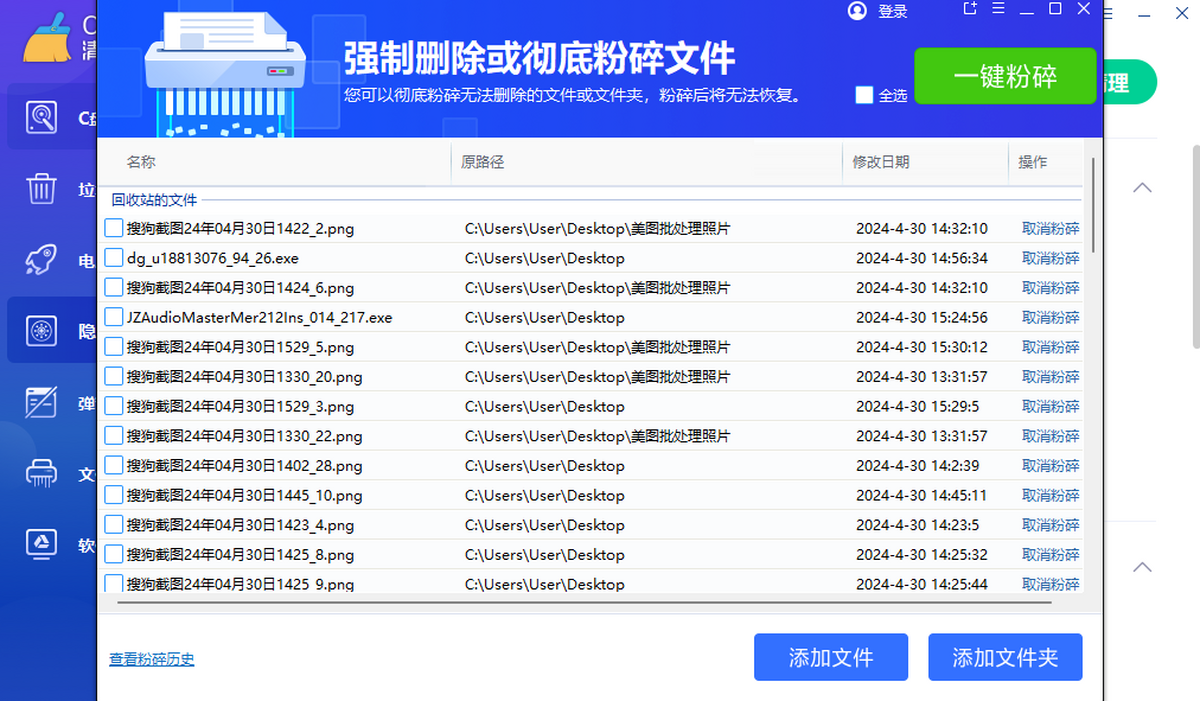The width and height of the screenshot is (1200, 701).
Task: Click the user avatar login icon
Action: click(x=857, y=11)
